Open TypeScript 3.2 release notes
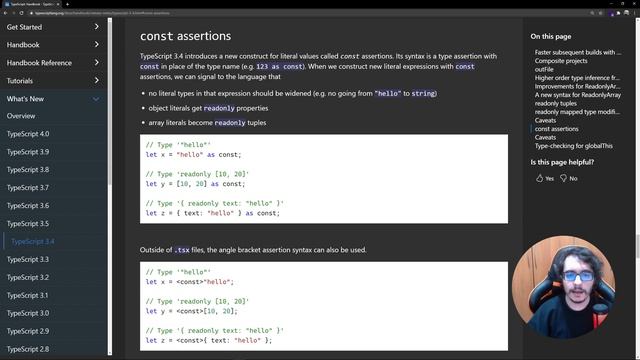The height and width of the screenshot is (360, 640). click(x=28, y=278)
